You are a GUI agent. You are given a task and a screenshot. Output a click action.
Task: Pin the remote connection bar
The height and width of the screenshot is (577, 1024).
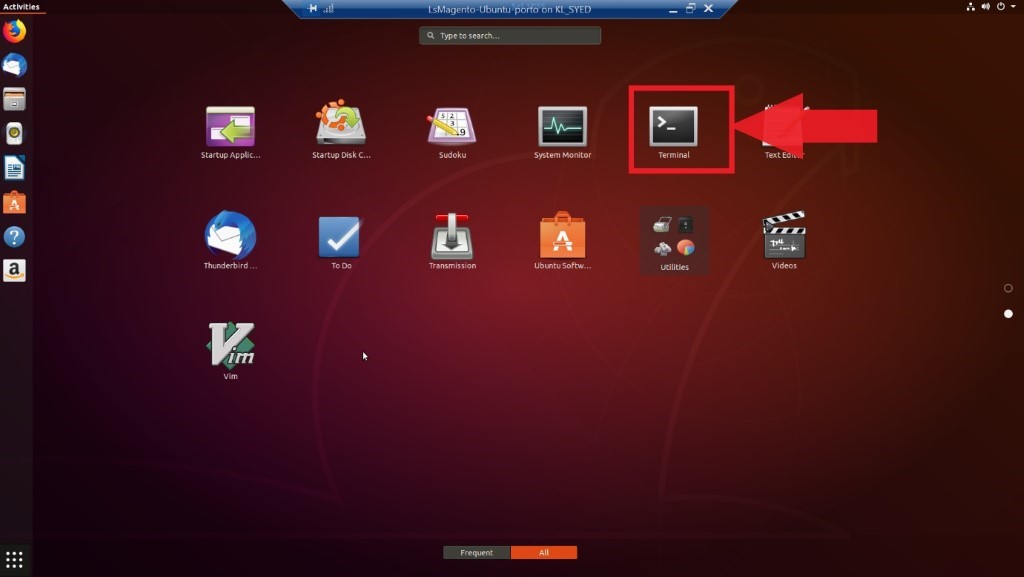click(x=313, y=8)
